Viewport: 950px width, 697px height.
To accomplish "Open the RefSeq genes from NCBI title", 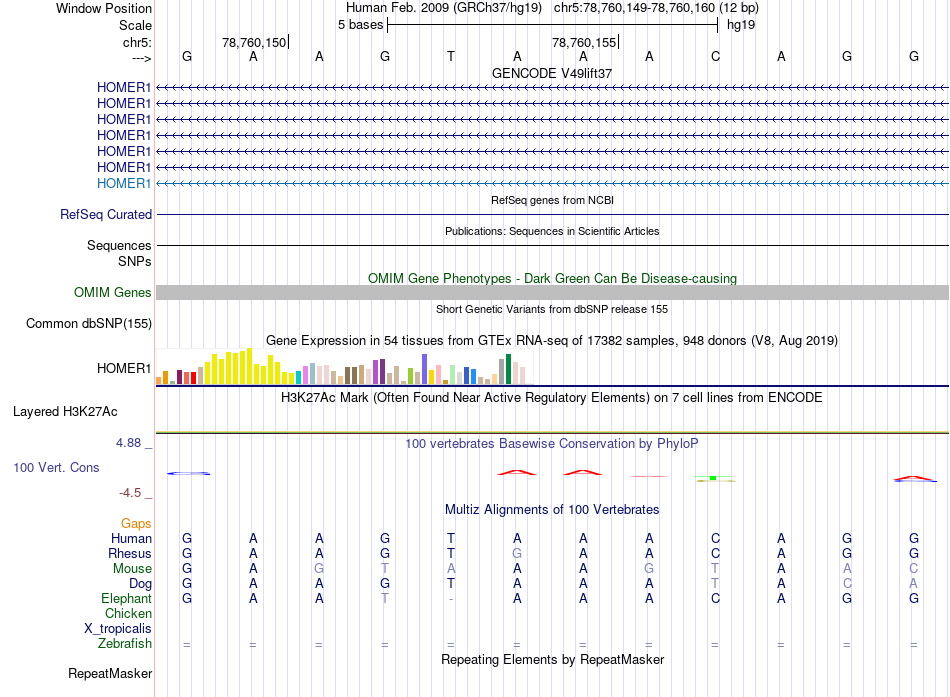I will coord(552,200).
